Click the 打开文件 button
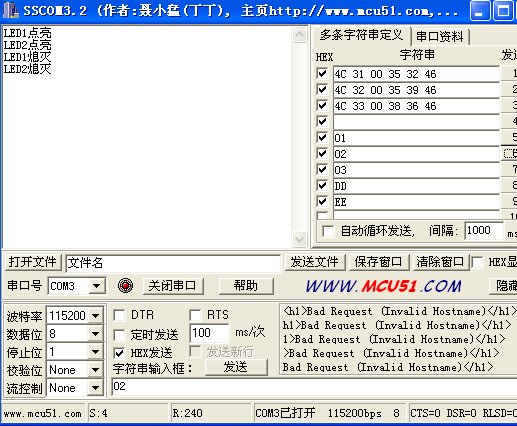The image size is (517, 426). 33,262
